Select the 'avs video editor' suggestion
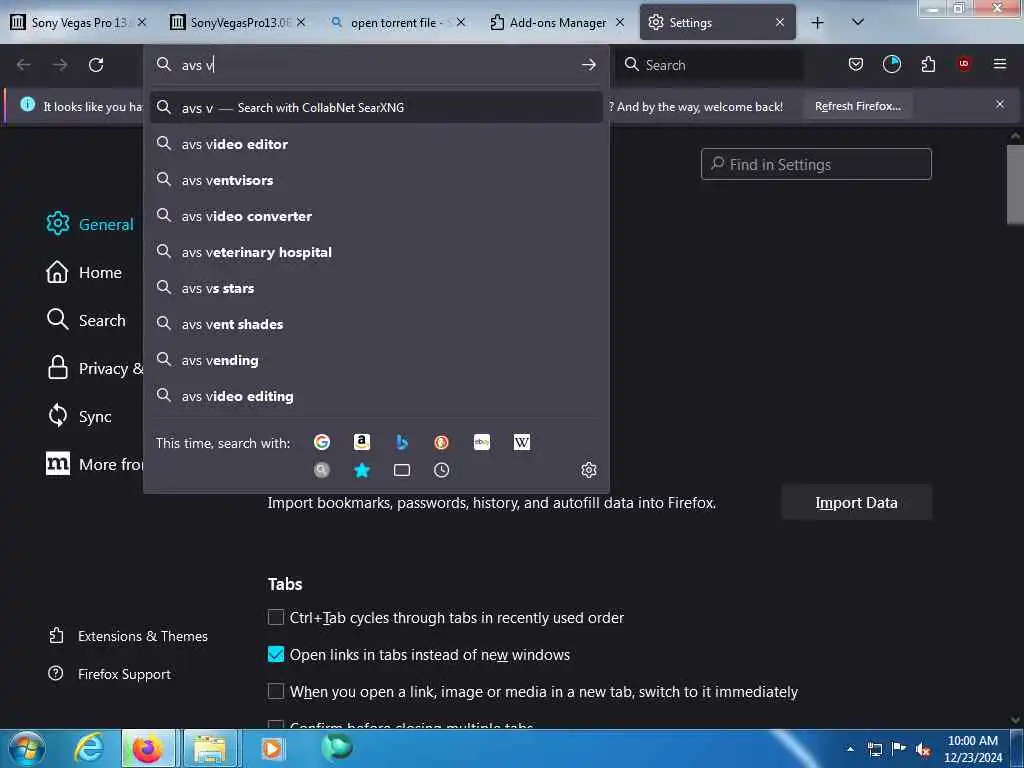 [x=376, y=144]
